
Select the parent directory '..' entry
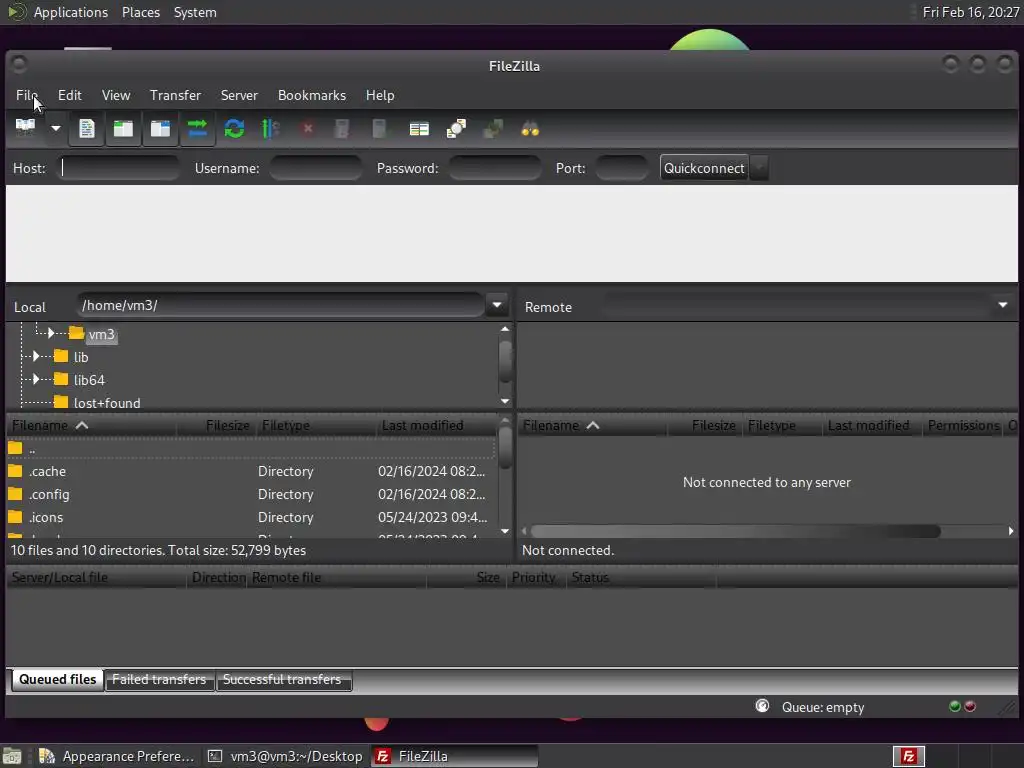(251, 448)
